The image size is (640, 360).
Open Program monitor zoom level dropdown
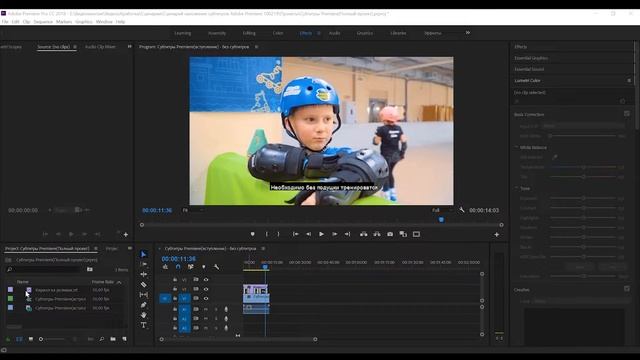pos(193,210)
